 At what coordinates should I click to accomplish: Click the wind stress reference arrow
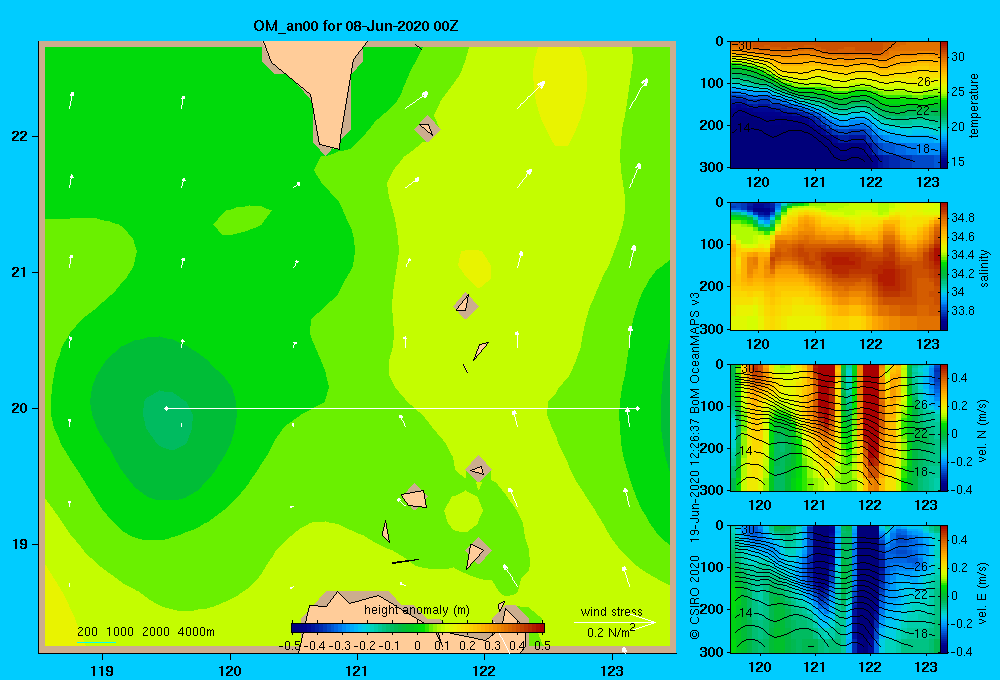point(614,622)
